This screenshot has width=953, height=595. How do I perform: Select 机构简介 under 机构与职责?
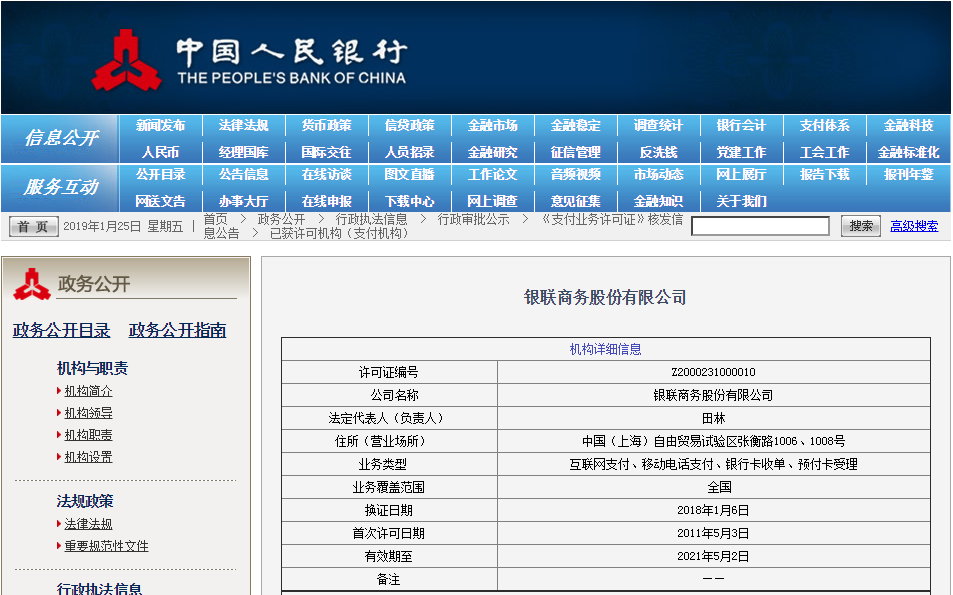[88, 391]
